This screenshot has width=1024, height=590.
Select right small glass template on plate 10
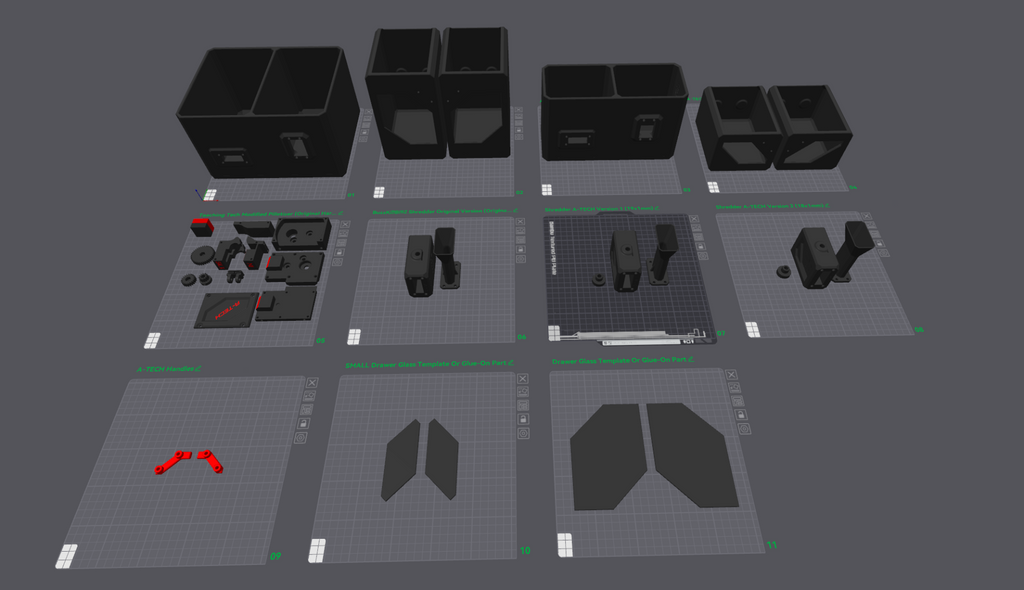[442, 459]
